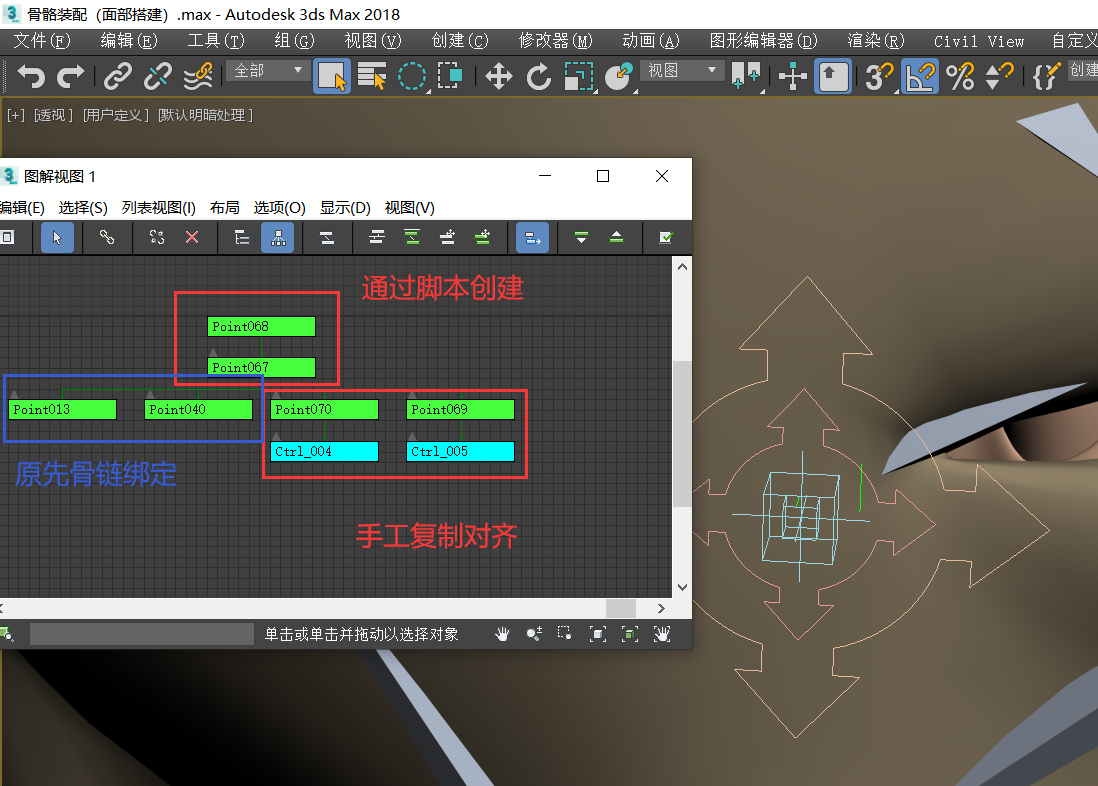1098x786 pixels.
Task: Click schematic view Preferences checkmark icon
Action: (x=666, y=237)
